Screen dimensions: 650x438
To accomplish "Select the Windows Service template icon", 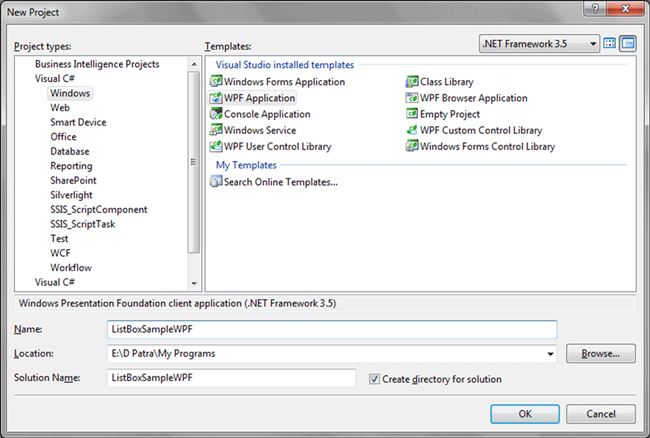I will pos(216,130).
